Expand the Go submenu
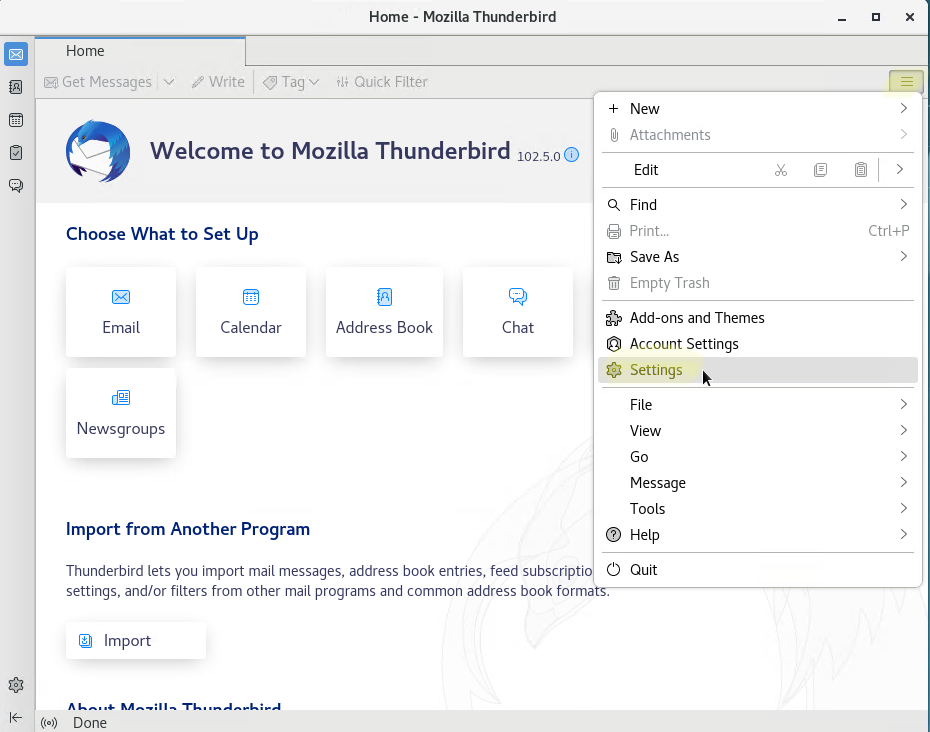This screenshot has height=732, width=930. coord(758,457)
